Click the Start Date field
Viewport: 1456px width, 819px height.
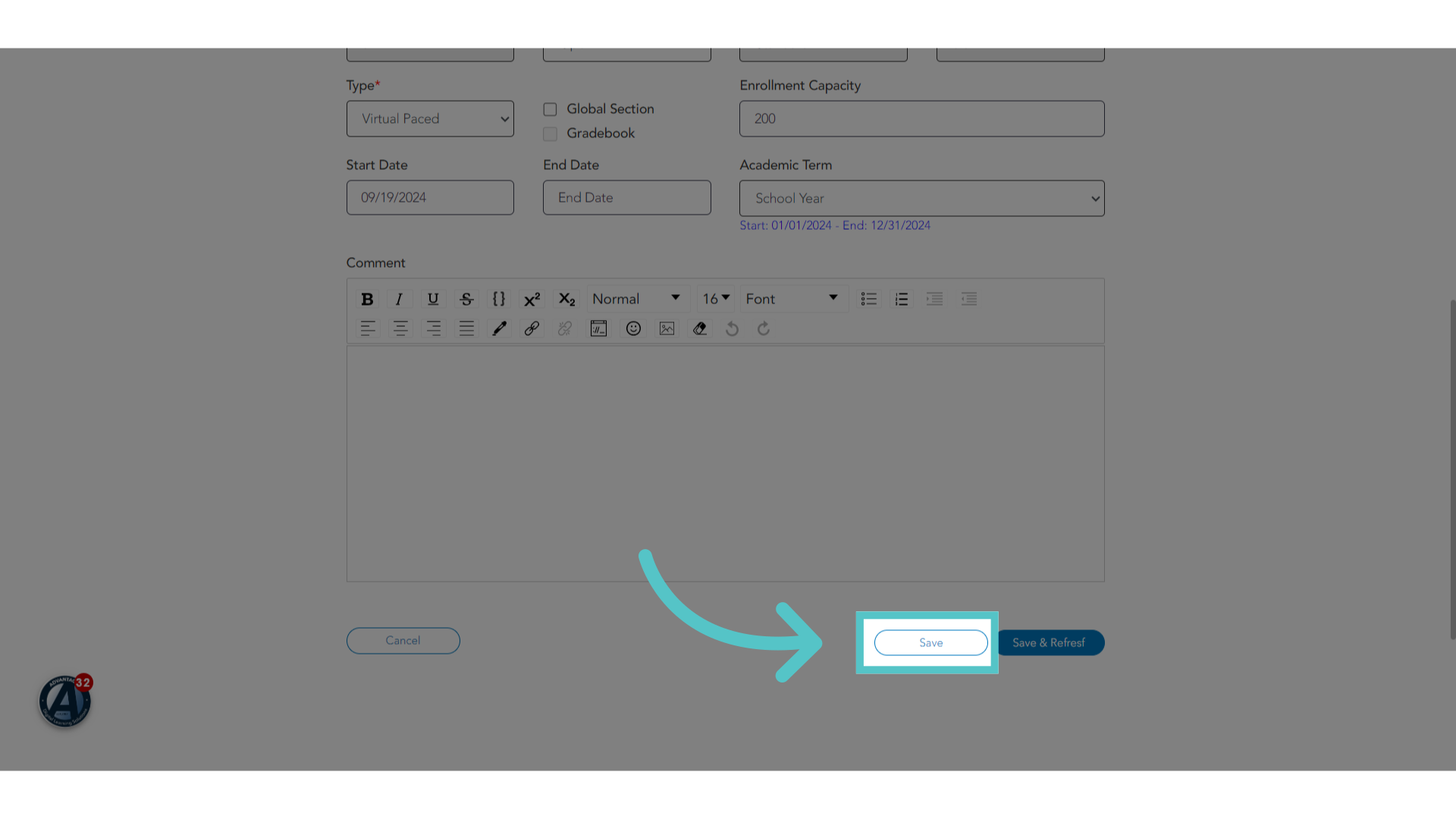[x=430, y=197]
